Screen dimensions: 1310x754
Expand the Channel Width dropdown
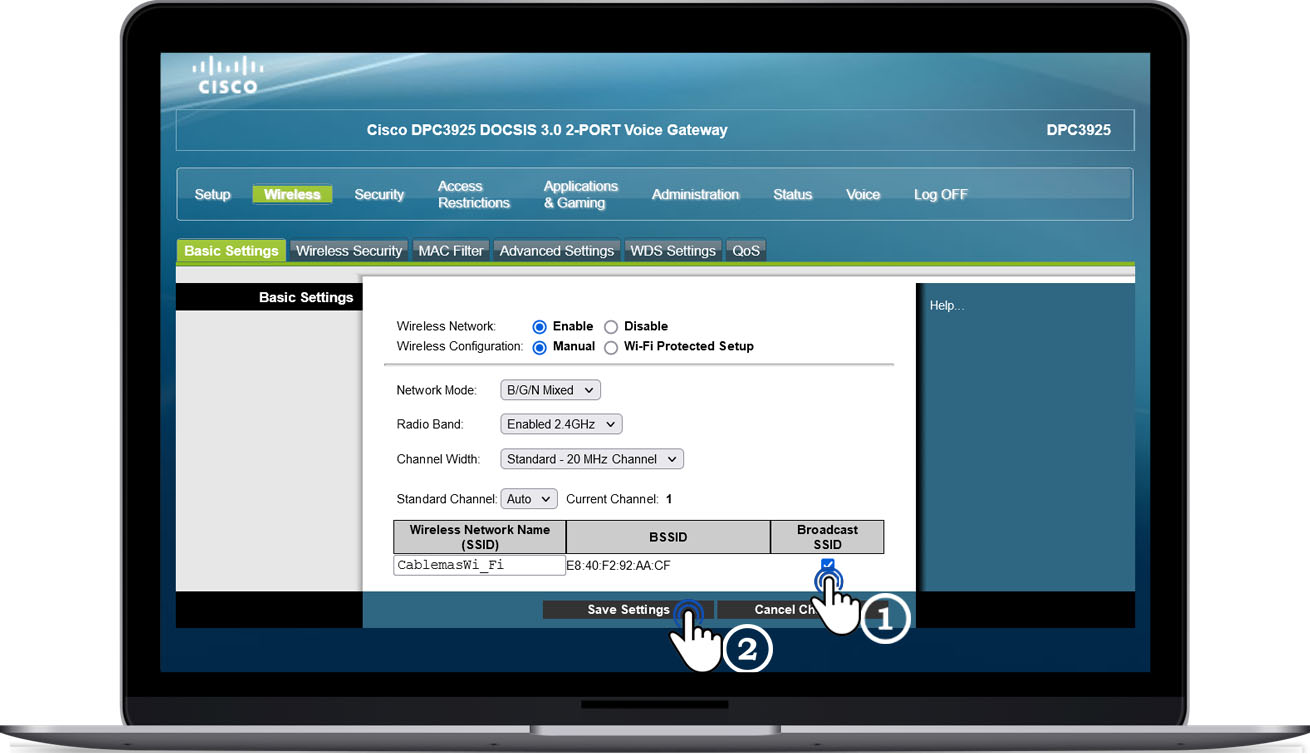pos(592,459)
